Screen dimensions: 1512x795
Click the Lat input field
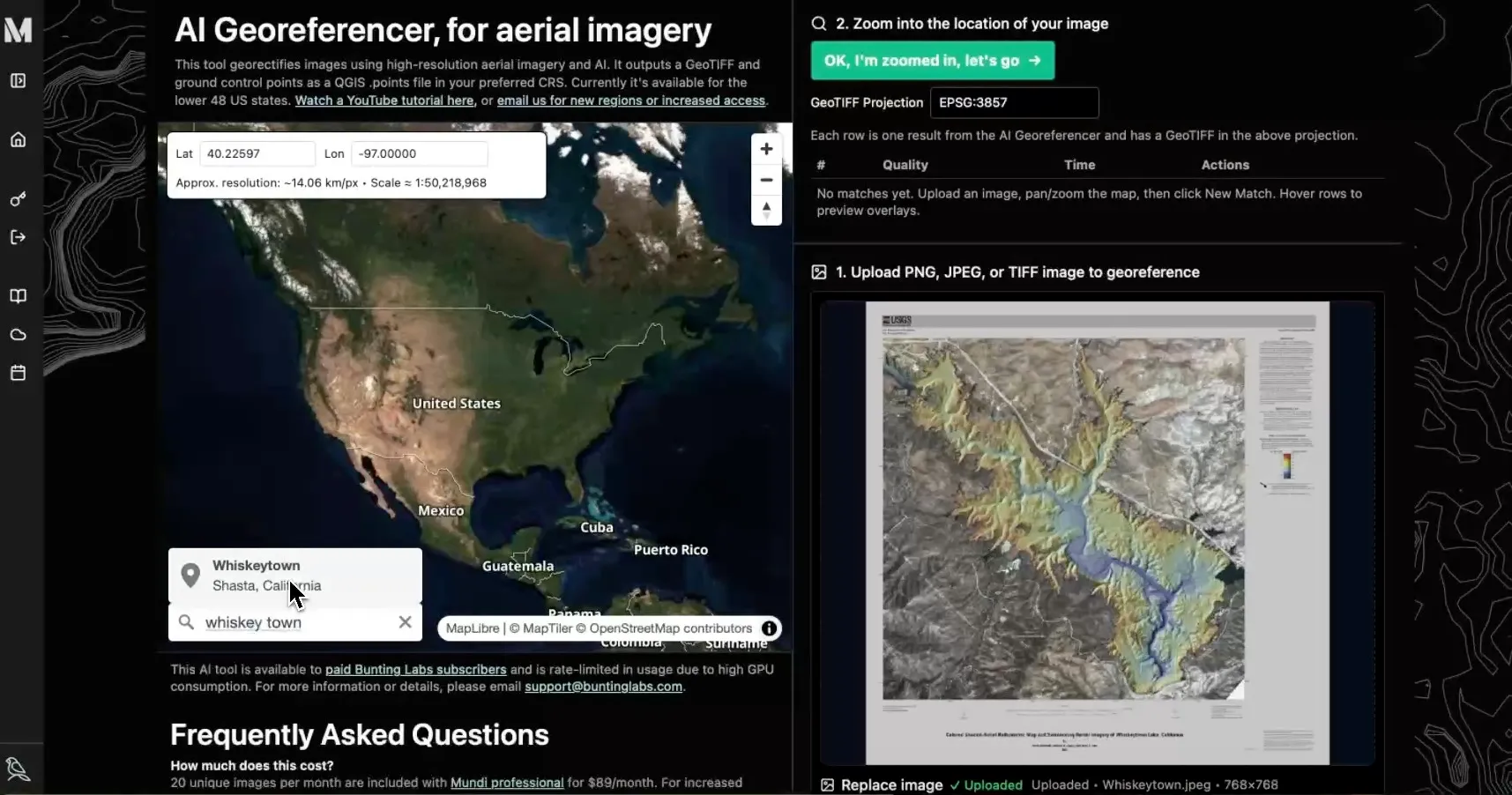pyautogui.click(x=257, y=153)
